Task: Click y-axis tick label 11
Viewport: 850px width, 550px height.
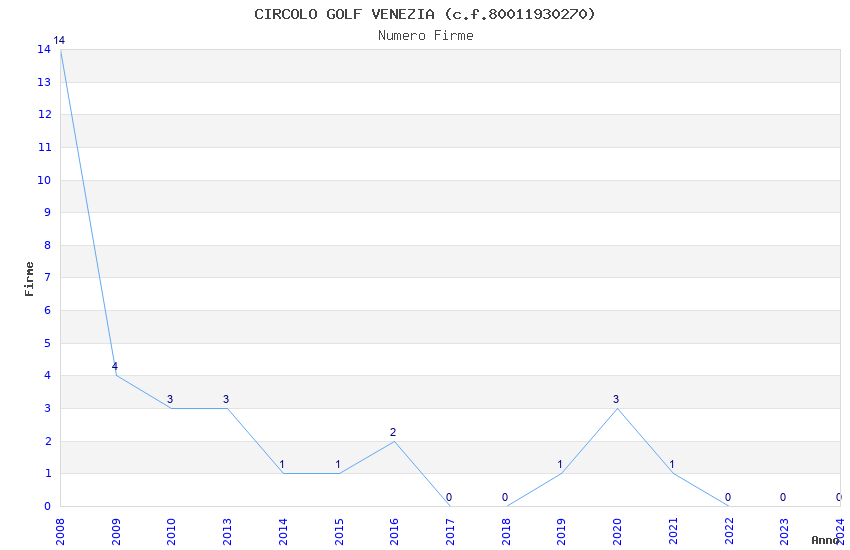Action: (44, 147)
